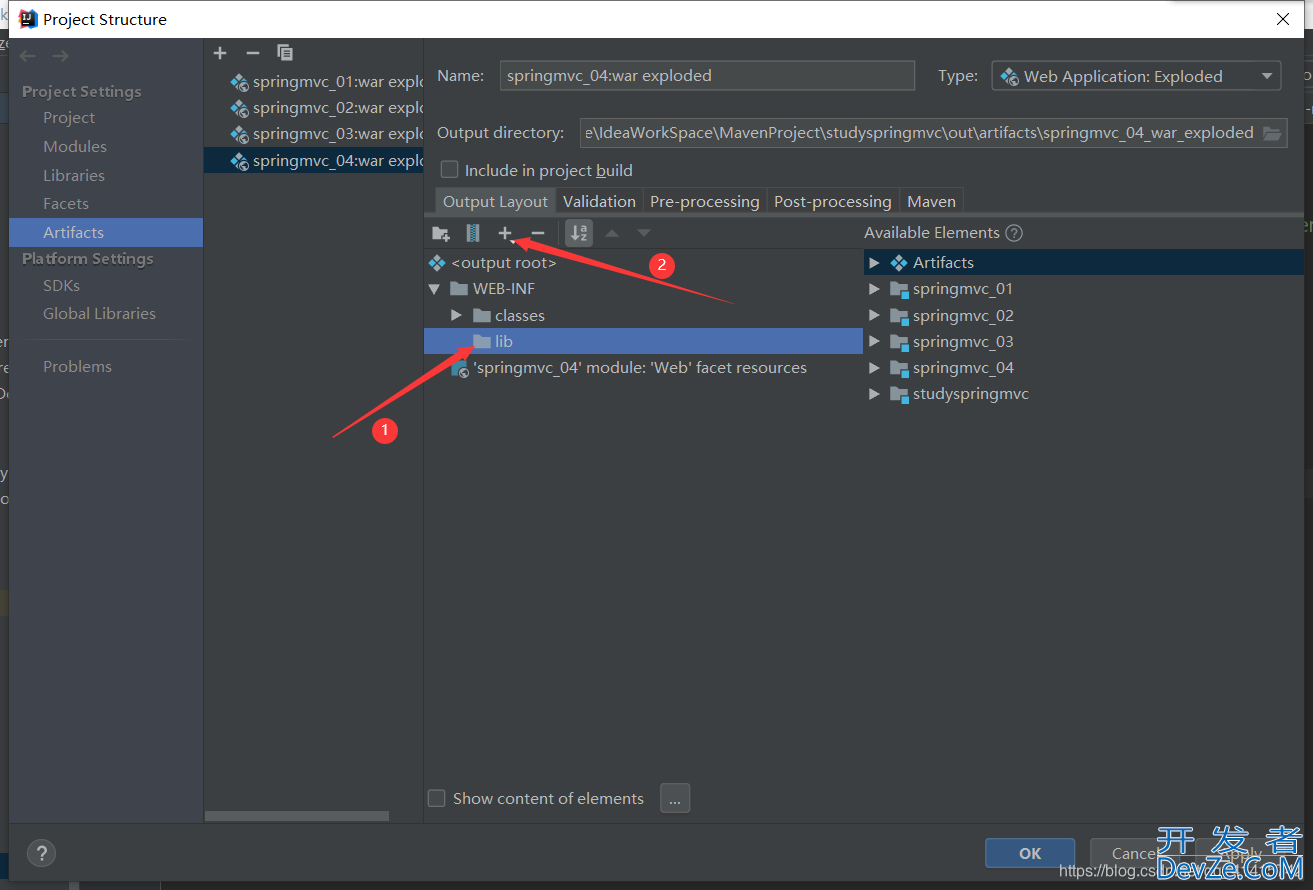Open Problems in the sidebar
The height and width of the screenshot is (890, 1313).
(x=77, y=367)
